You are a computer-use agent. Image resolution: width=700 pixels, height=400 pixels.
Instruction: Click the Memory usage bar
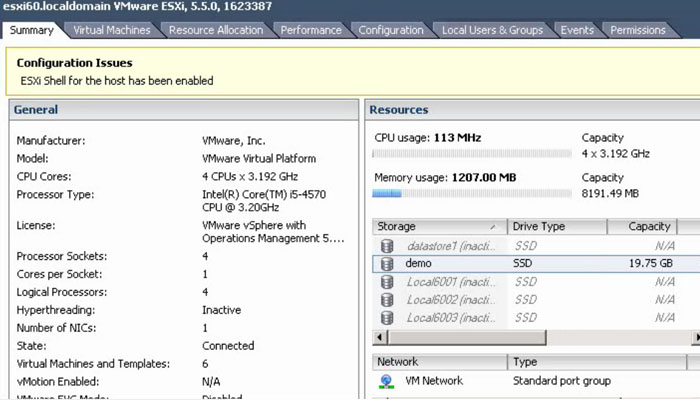[472, 193]
